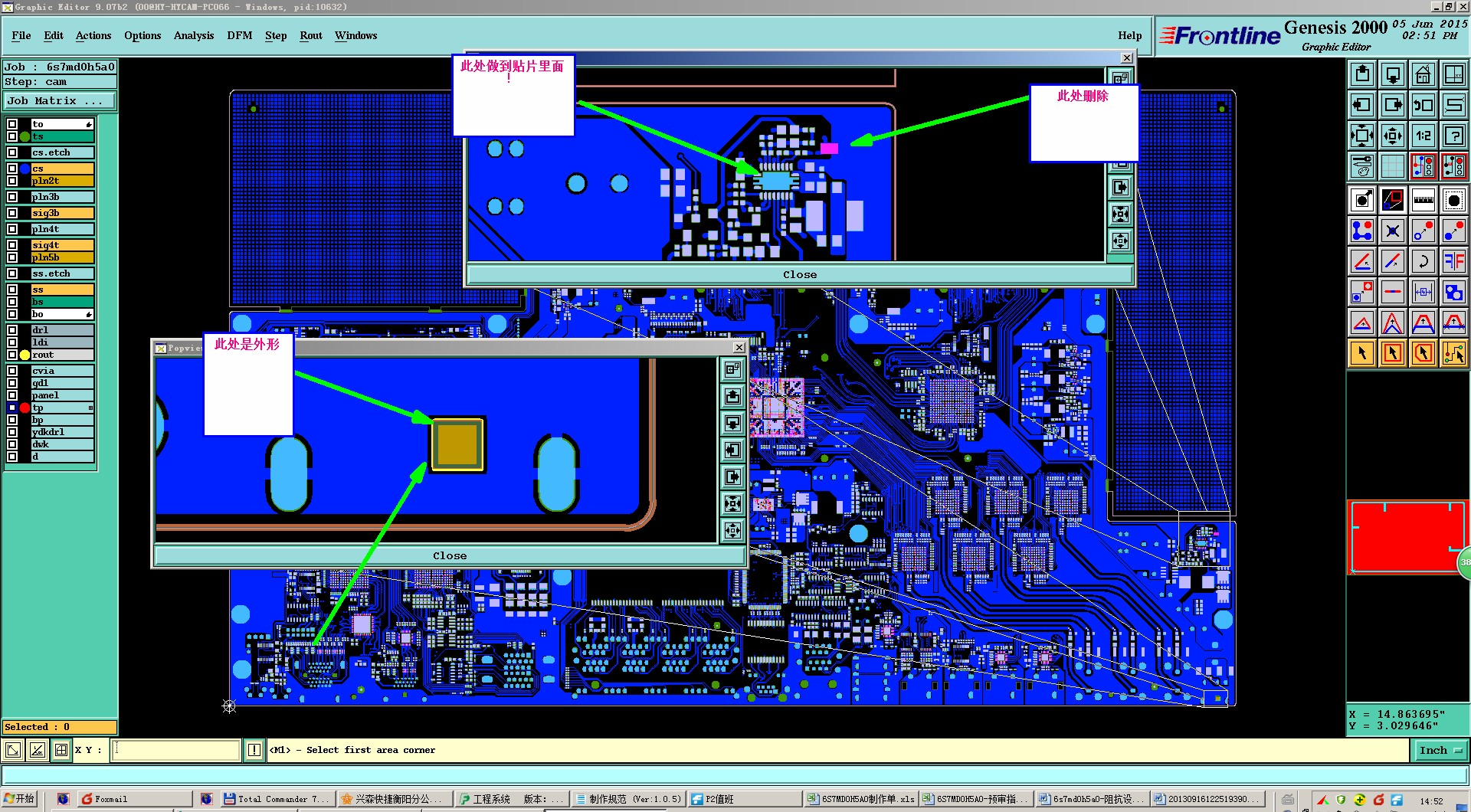Toggle checkbox for the drl layer
Viewport: 1471px width, 812px height.
pos(12,330)
